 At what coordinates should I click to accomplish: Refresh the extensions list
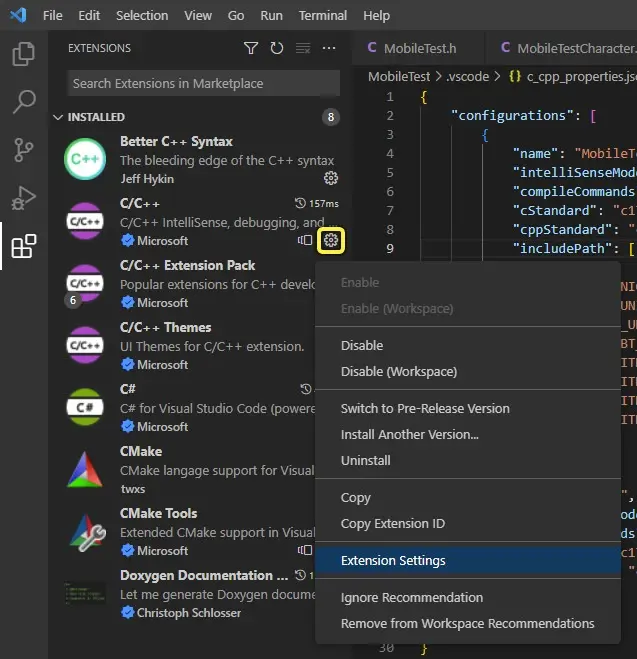point(276,48)
